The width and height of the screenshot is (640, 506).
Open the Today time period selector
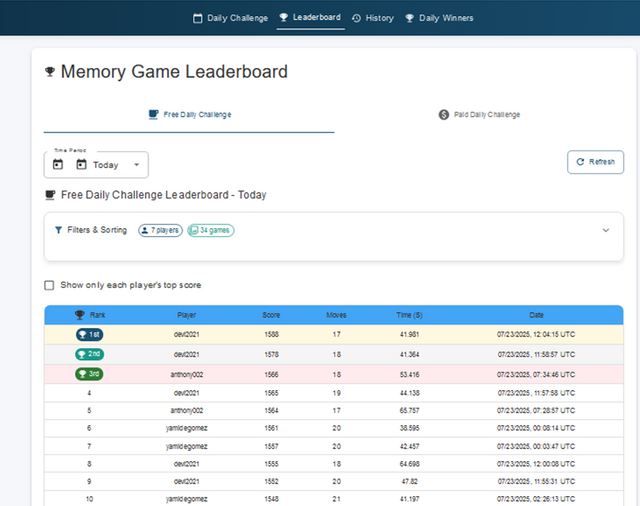(96, 165)
